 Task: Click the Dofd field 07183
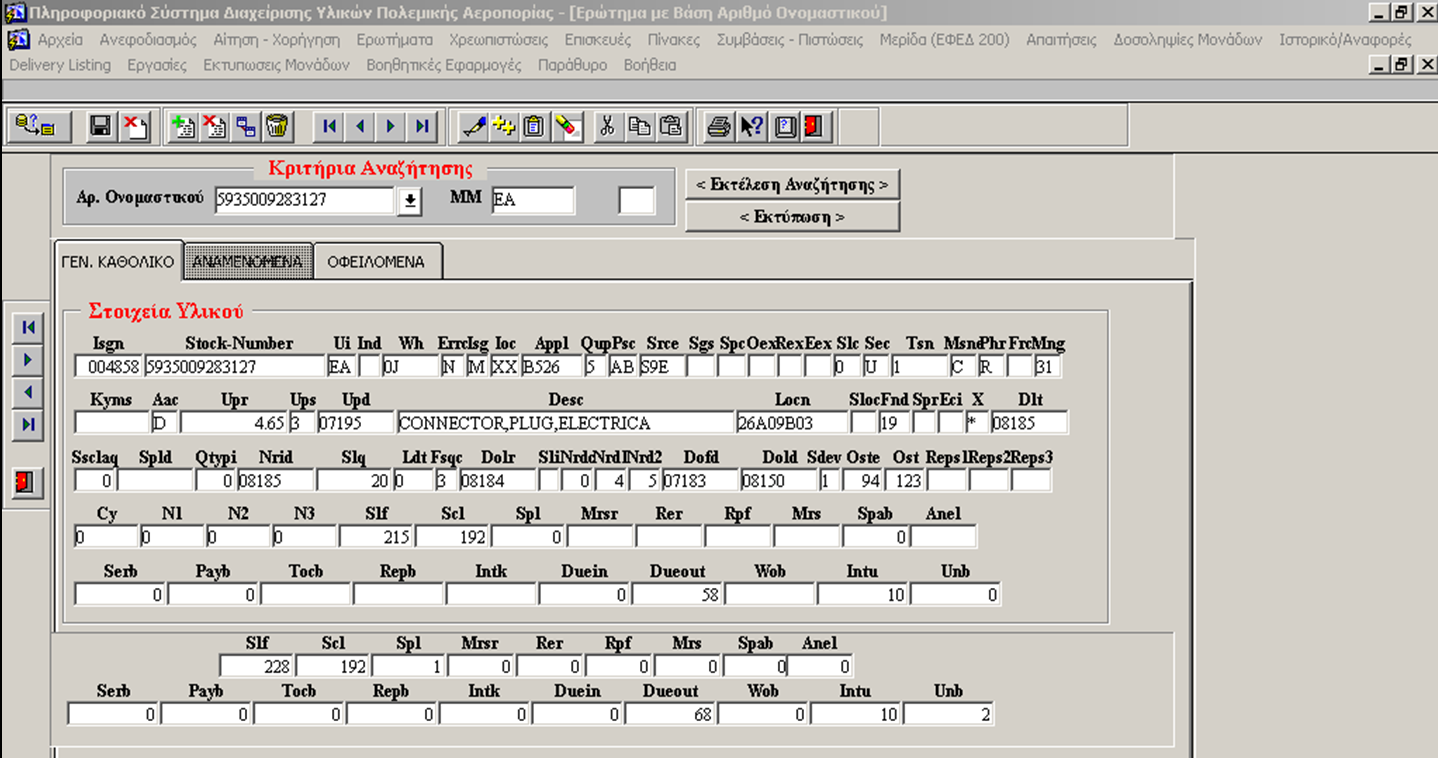click(x=699, y=480)
